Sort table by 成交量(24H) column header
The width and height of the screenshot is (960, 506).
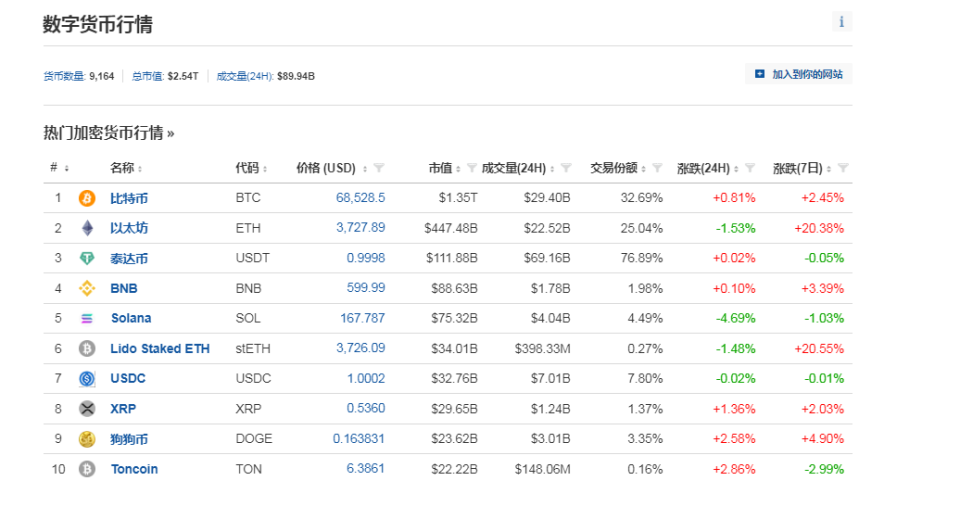pyautogui.click(x=517, y=168)
